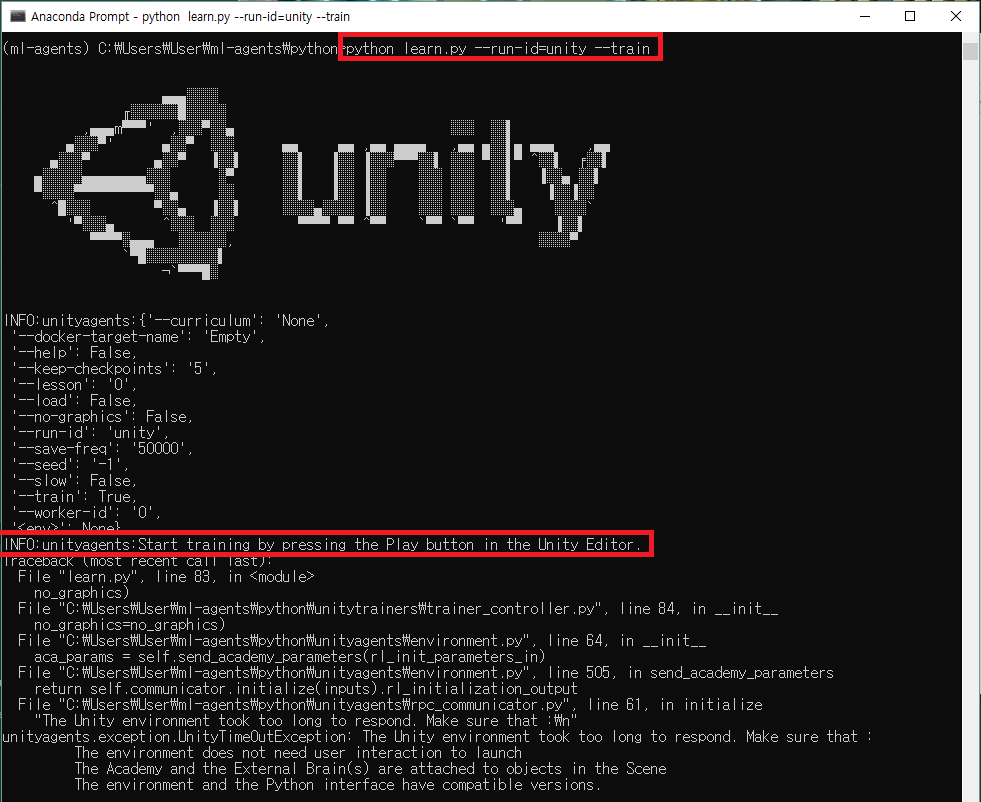Click the Anaconda Prompt title bar icon
This screenshot has width=981, height=802.
pos(17,16)
